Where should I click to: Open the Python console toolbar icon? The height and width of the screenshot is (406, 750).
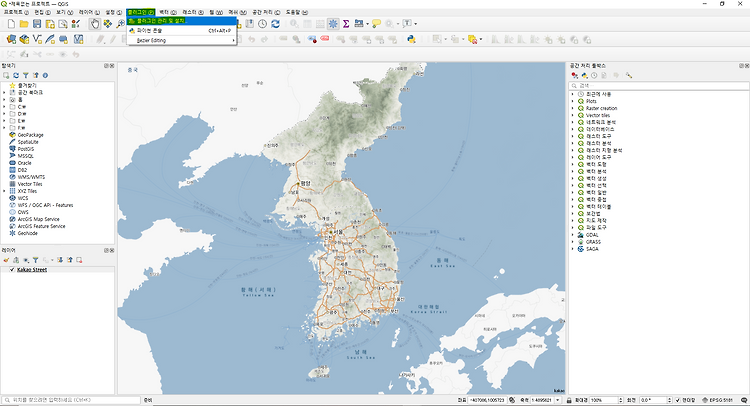411,39
